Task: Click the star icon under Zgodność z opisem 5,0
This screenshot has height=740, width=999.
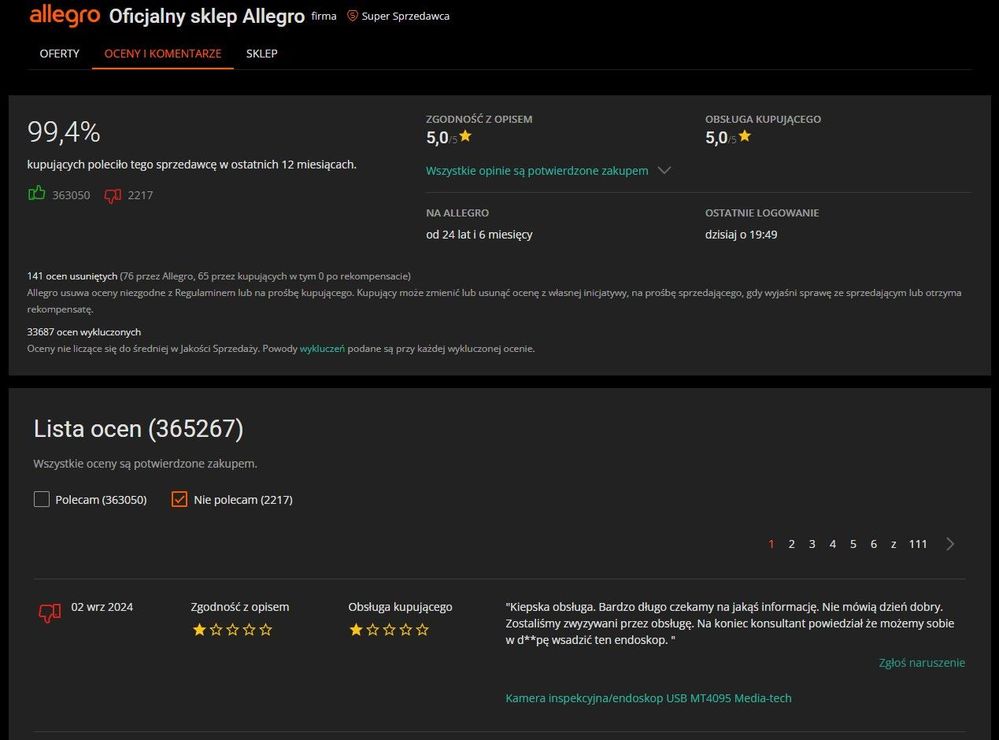Action: pos(466,136)
